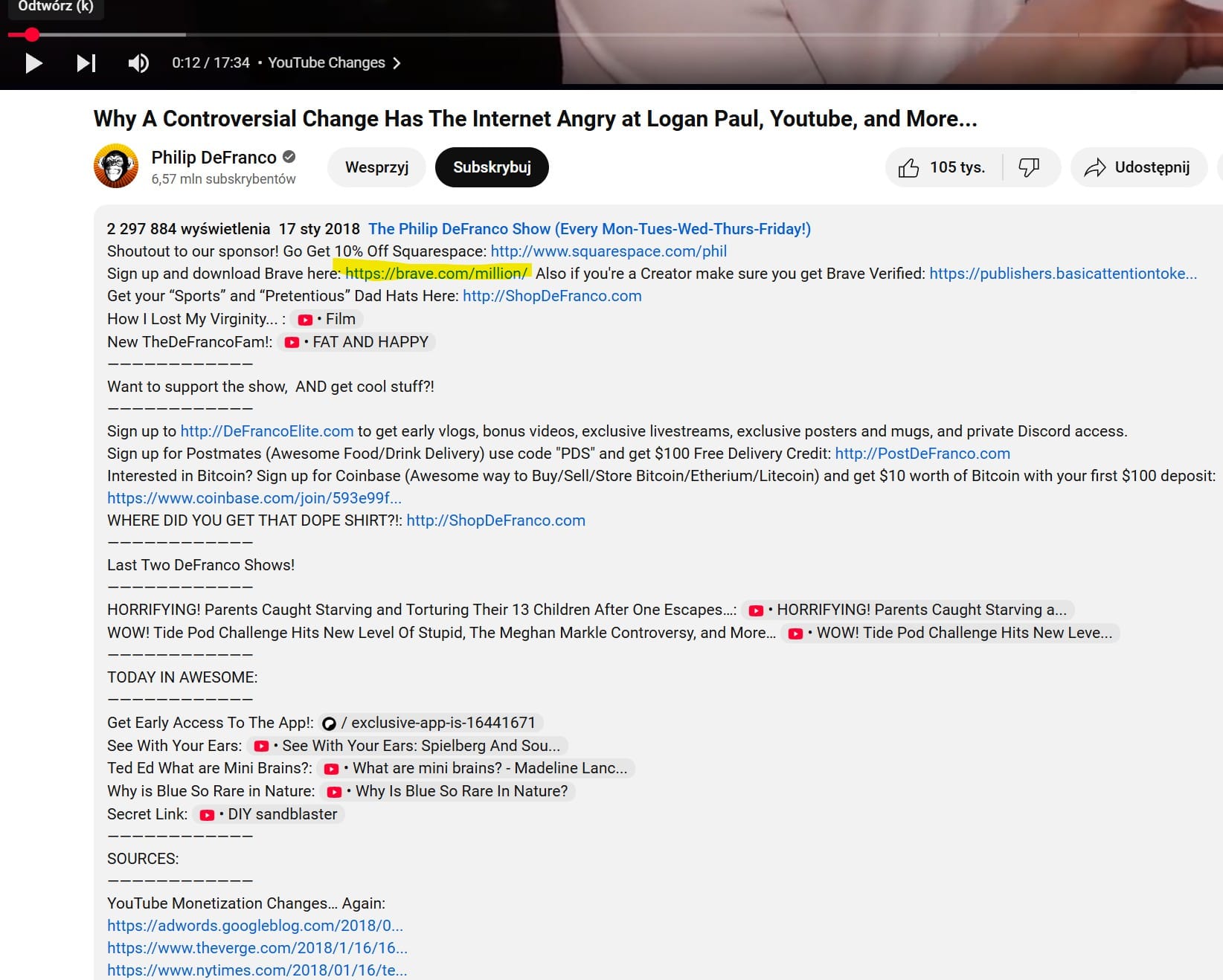Click the Udostępnij share arrow icon
This screenshot has width=1223, height=980.
coord(1095,167)
